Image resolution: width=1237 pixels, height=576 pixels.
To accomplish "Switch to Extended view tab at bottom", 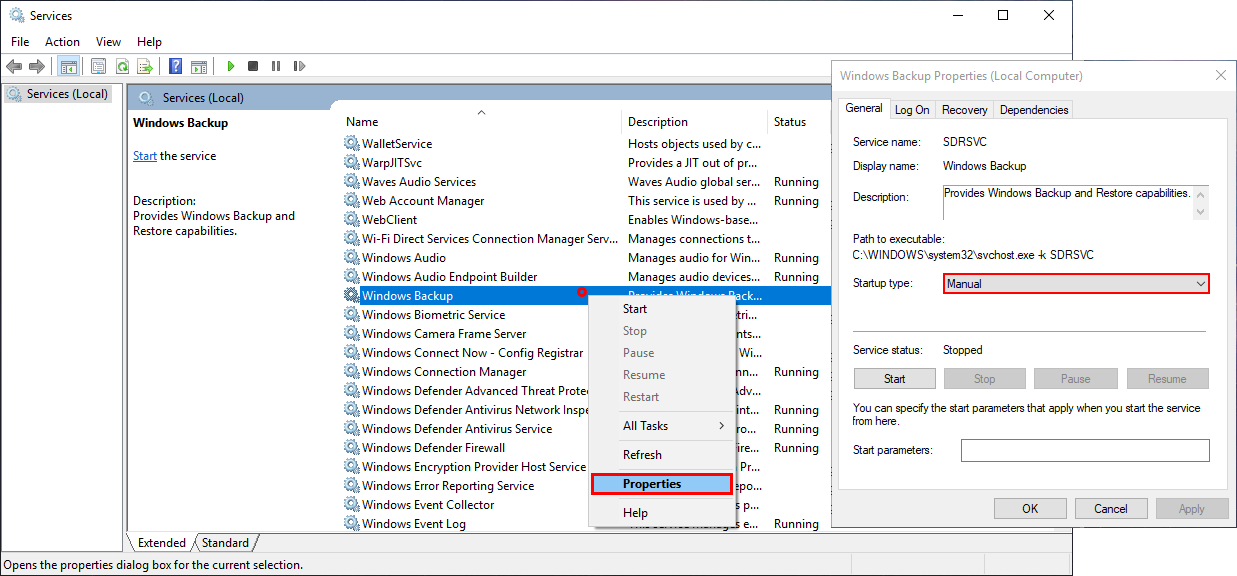I will (x=162, y=543).
